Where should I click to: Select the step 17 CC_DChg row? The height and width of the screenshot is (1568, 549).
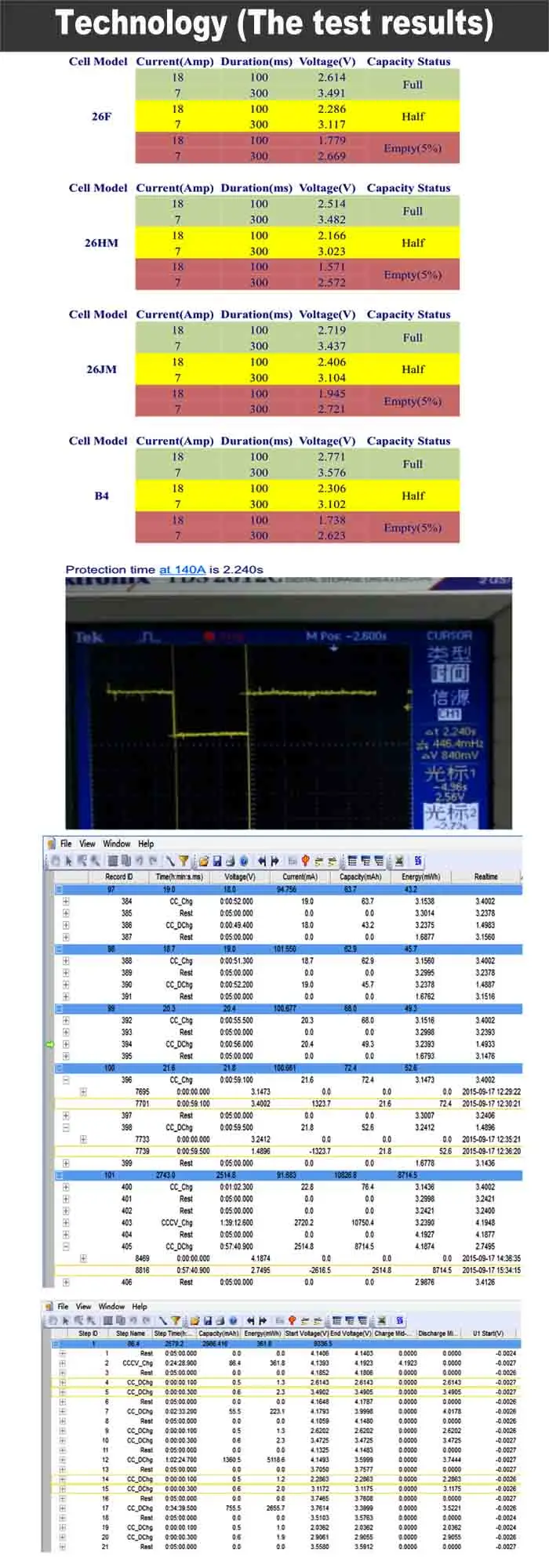[x=285, y=1508]
